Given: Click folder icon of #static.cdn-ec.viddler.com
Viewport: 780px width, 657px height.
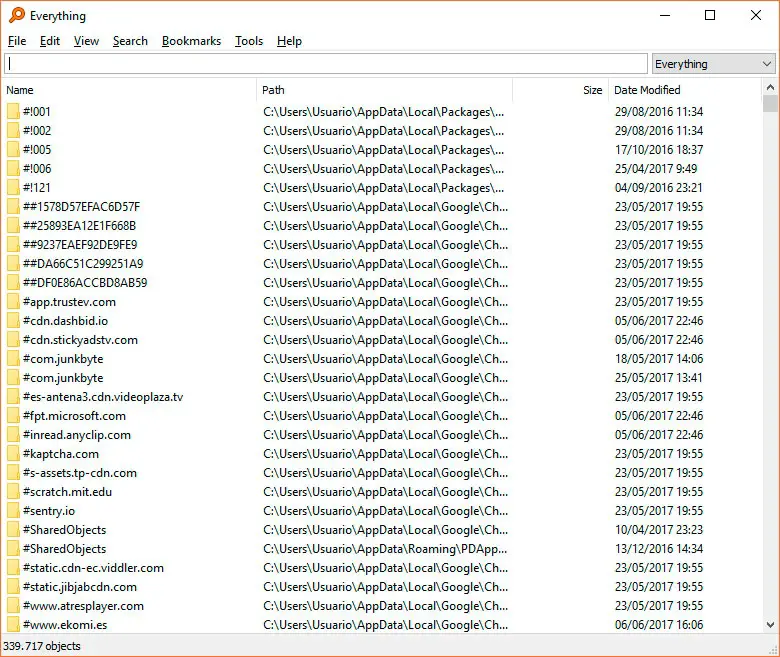Looking at the screenshot, I should tap(13, 567).
